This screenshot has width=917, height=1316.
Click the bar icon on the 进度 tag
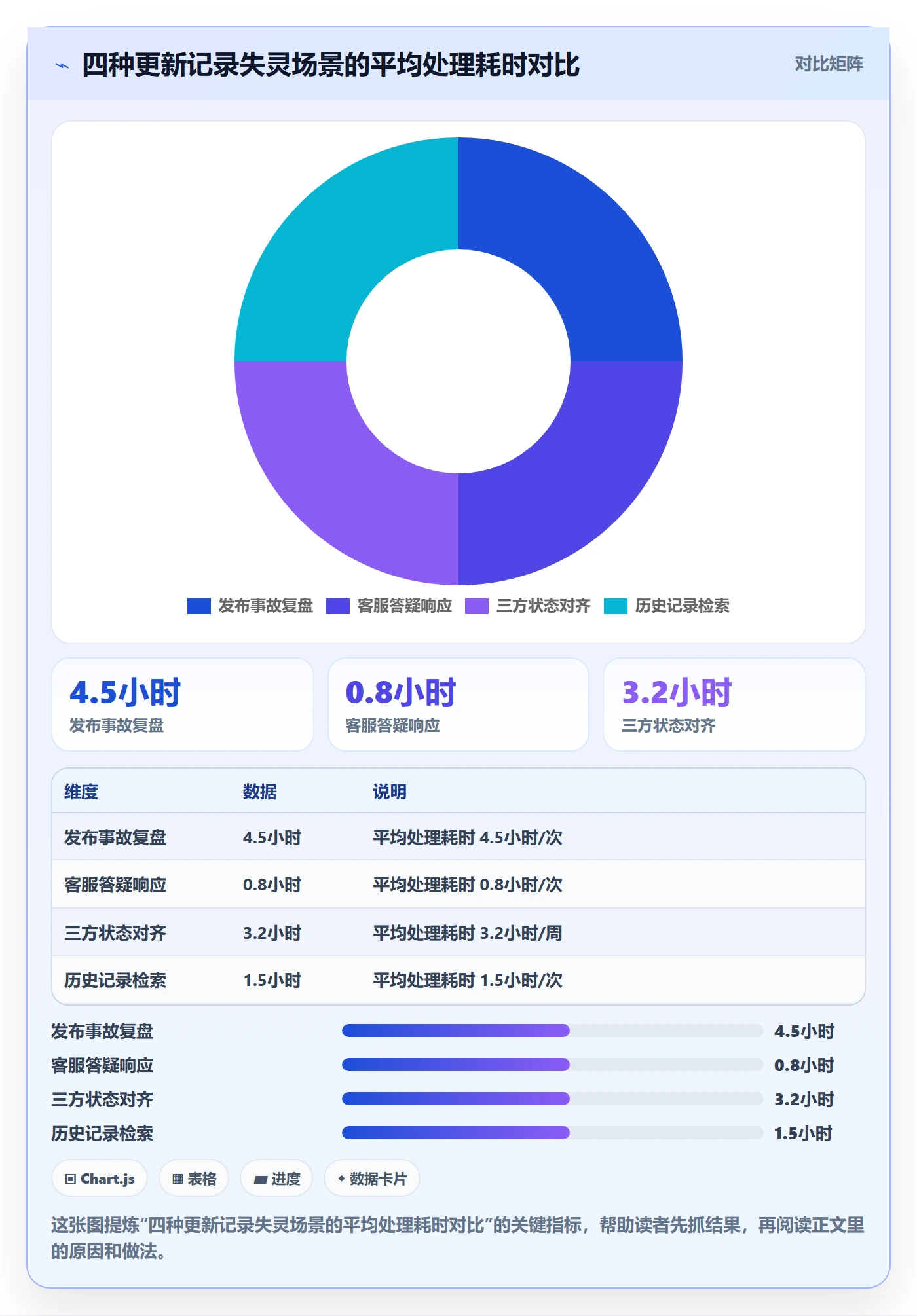[x=261, y=1179]
